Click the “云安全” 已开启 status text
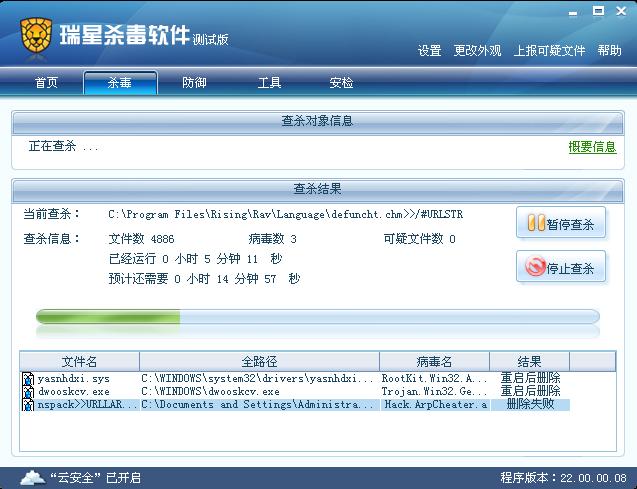Image resolution: width=637 pixels, height=489 pixels. (x=95, y=478)
